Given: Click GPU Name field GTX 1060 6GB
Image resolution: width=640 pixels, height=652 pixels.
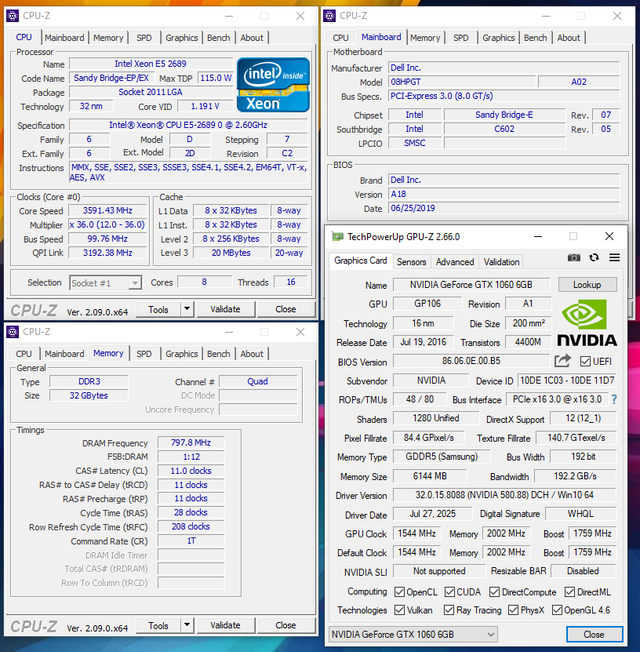Looking at the screenshot, I should [x=471, y=284].
